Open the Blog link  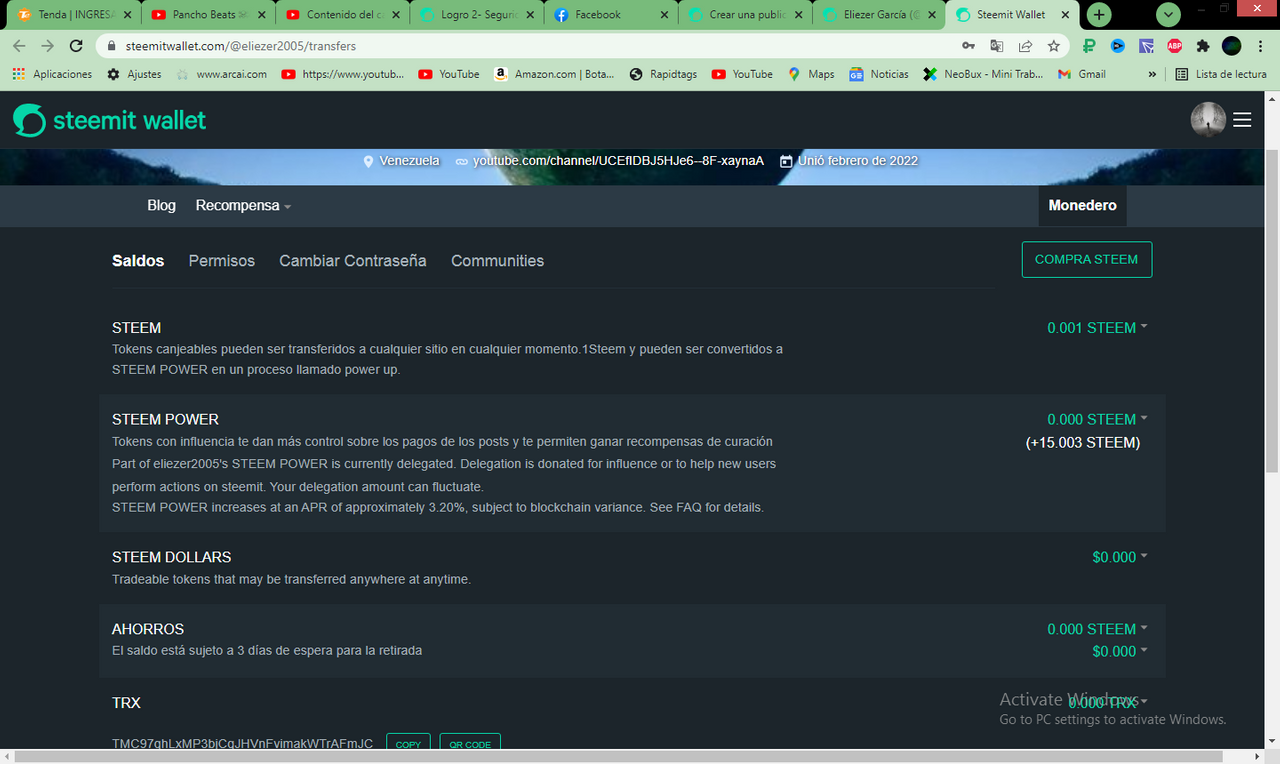point(161,205)
